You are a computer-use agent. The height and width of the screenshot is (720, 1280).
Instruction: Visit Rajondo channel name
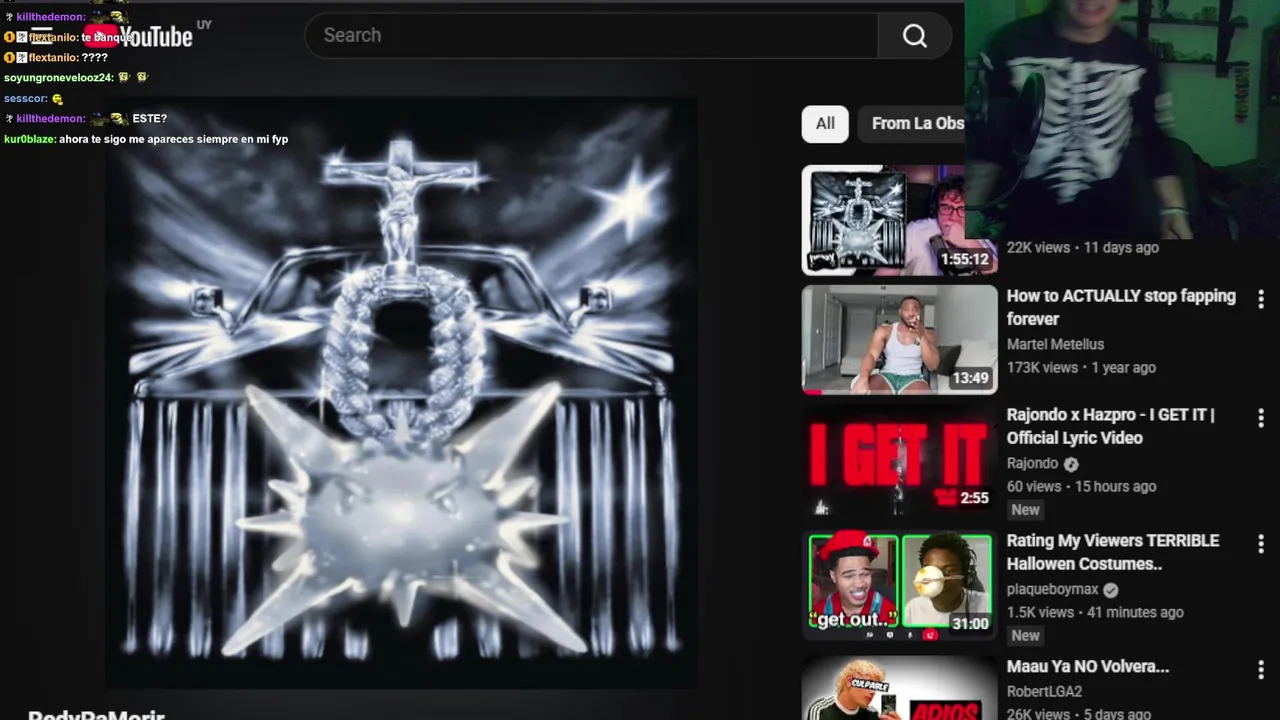pos(1032,464)
